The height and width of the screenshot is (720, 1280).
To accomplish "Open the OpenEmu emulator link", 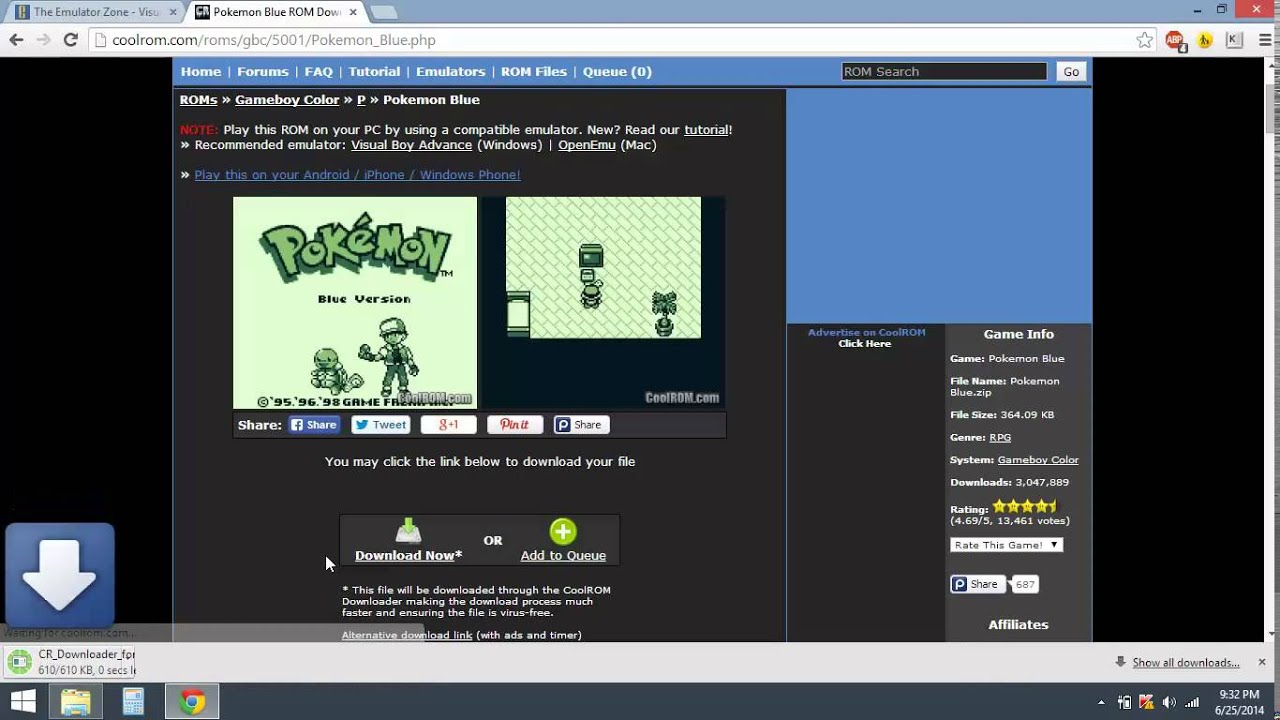I will coord(587,145).
